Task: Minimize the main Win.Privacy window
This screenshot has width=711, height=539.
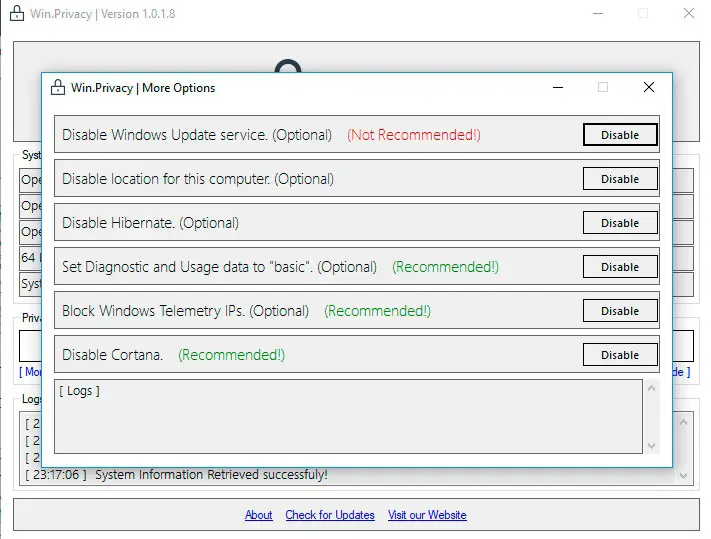Action: pos(598,13)
